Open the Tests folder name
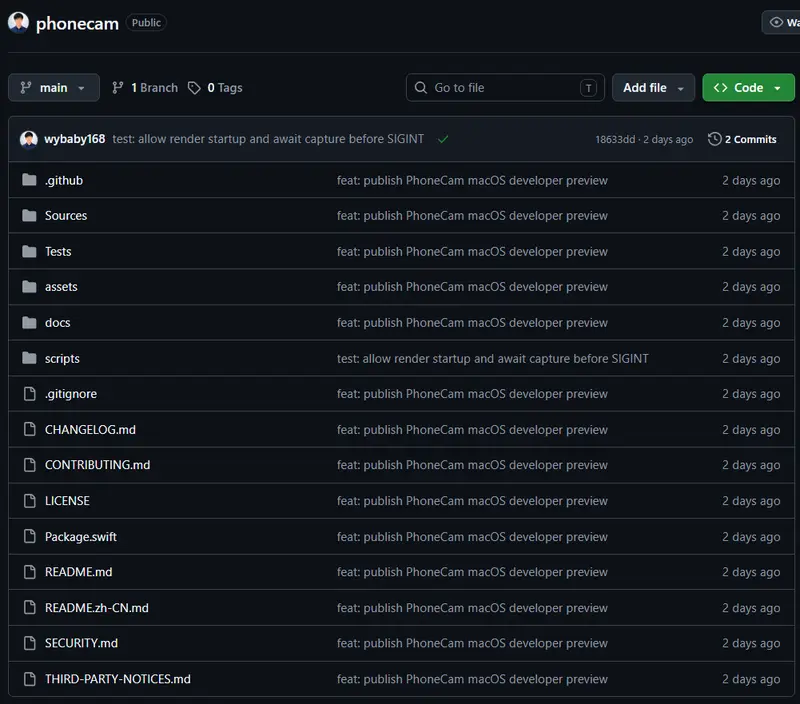Image resolution: width=800 pixels, height=704 pixels. pyautogui.click(x=58, y=252)
